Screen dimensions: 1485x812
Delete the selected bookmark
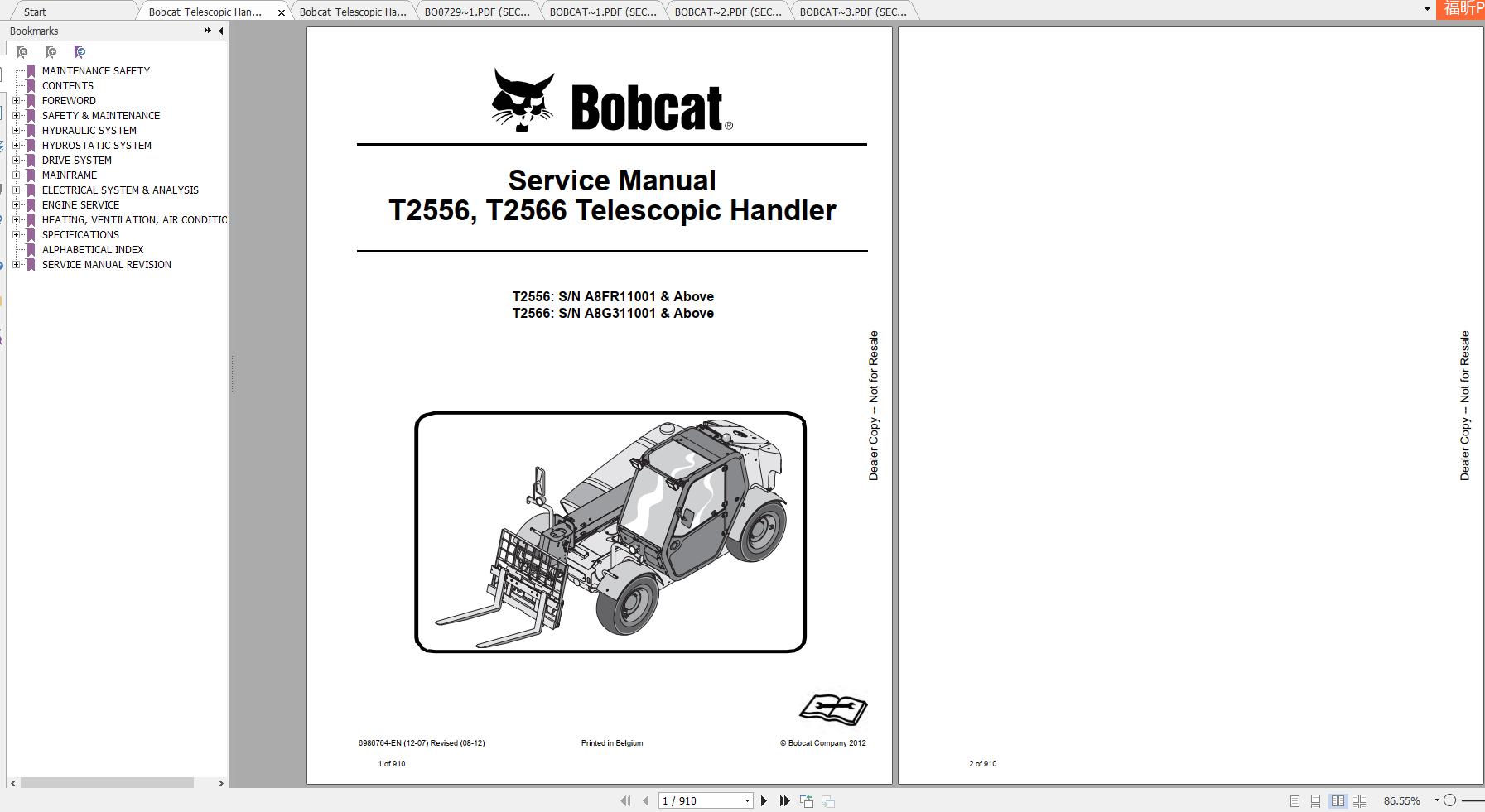(21, 51)
